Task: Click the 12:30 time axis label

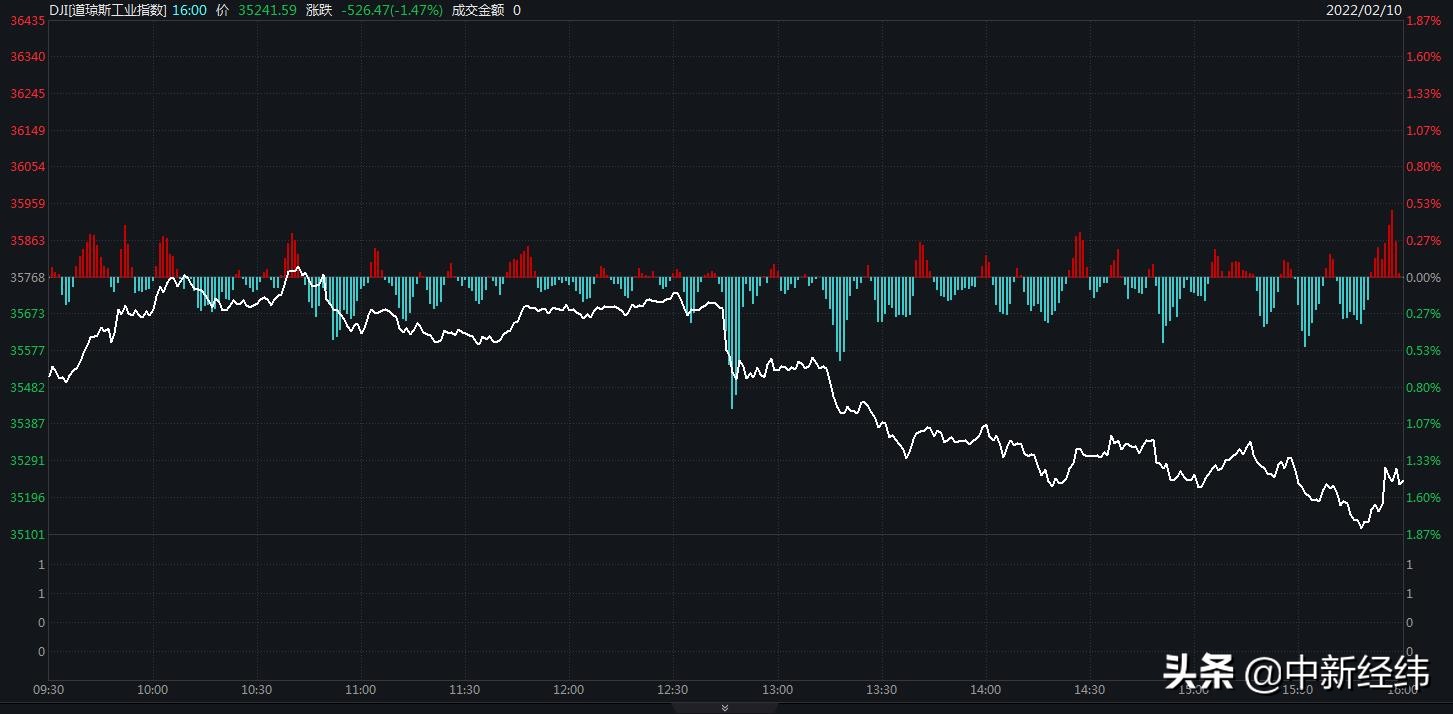Action: 672,690
